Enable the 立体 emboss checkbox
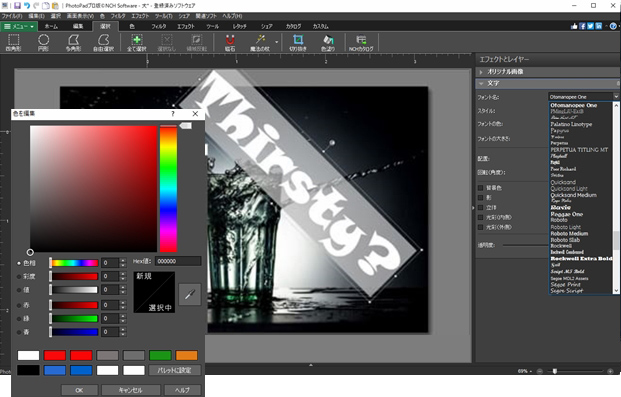Image resolution: width=621 pixels, height=397 pixels. click(x=480, y=208)
